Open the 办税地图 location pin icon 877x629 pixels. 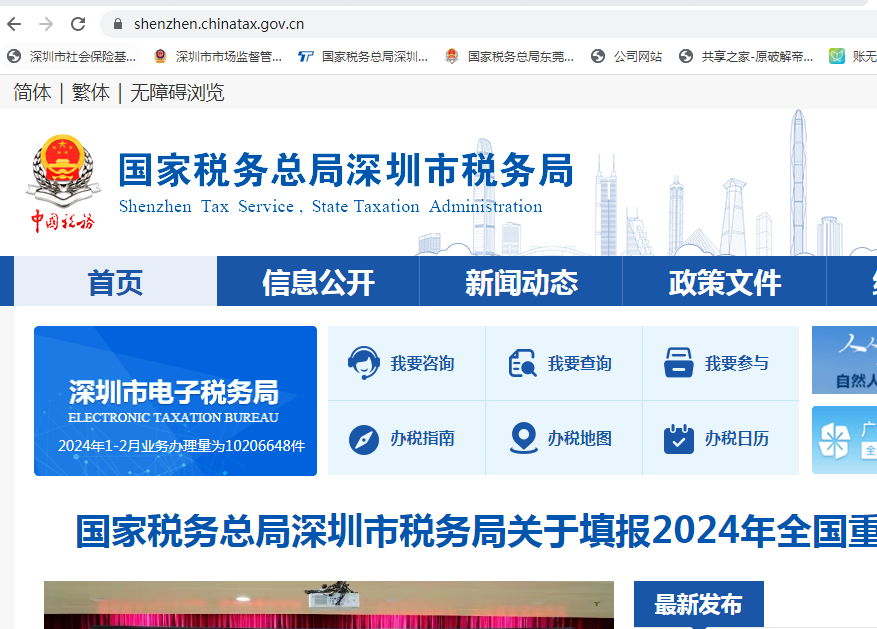[523, 438]
